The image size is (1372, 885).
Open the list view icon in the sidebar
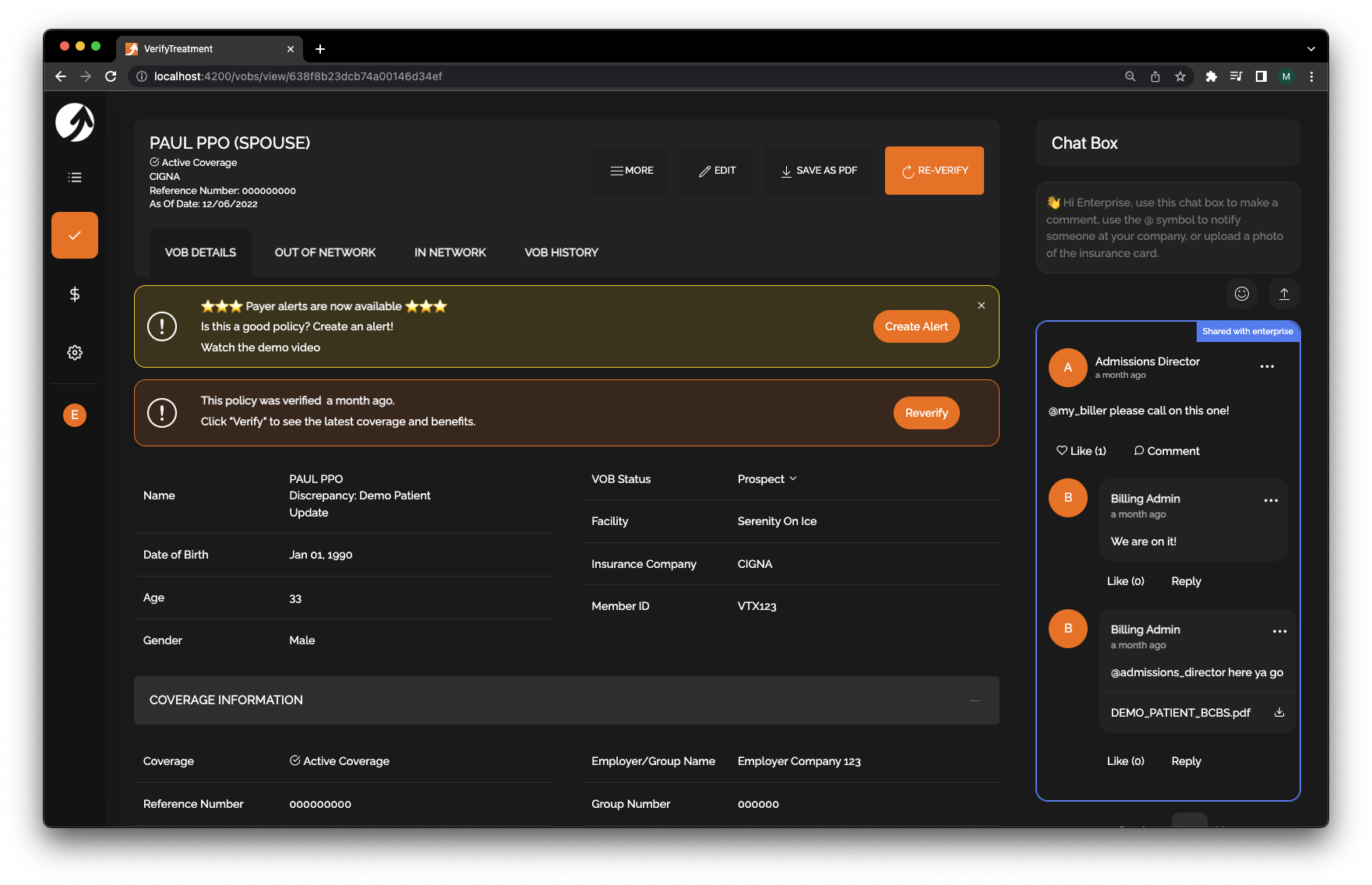74,177
